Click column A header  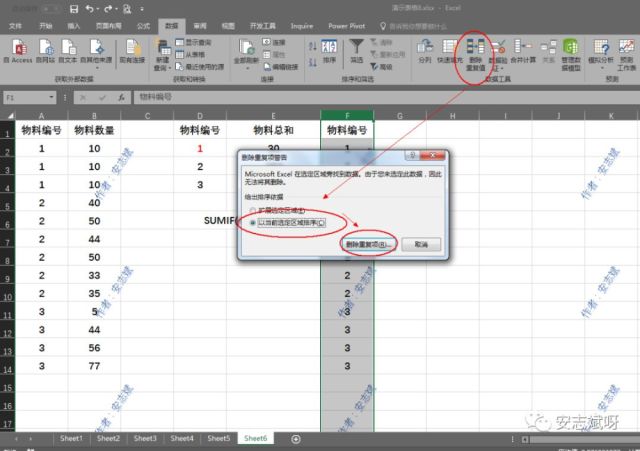[x=41, y=116]
